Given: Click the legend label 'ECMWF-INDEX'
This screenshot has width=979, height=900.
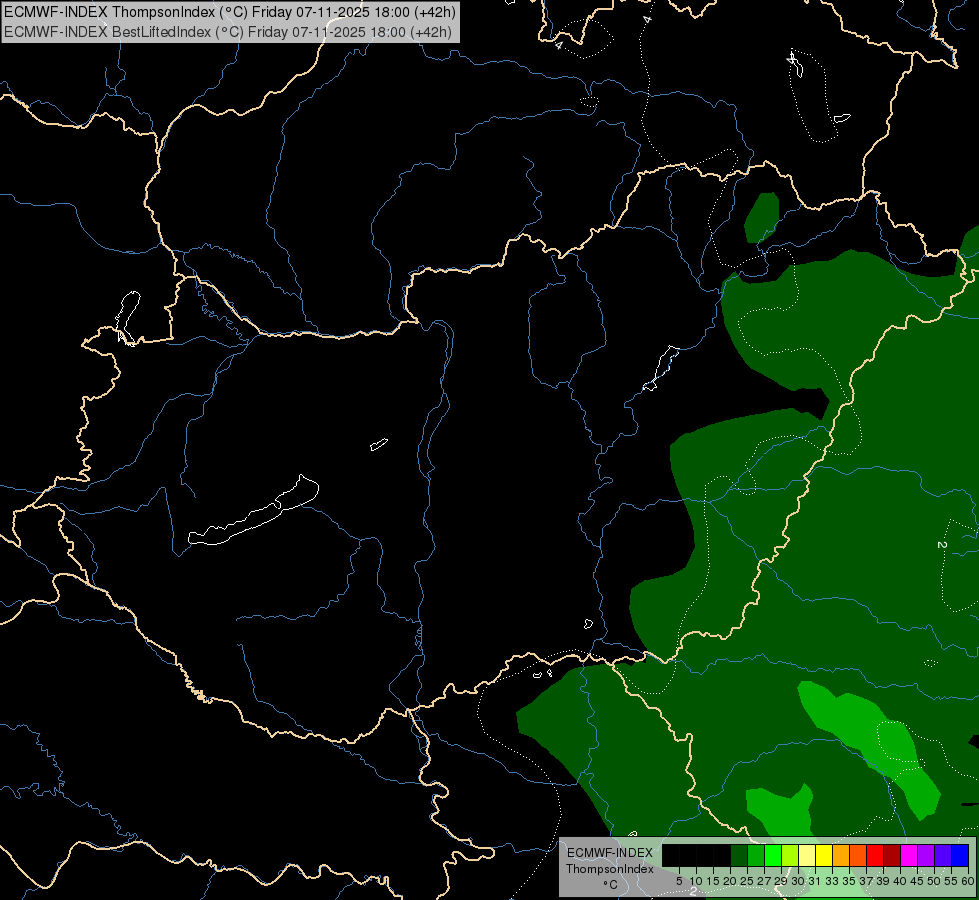Looking at the screenshot, I should pyautogui.click(x=609, y=853).
